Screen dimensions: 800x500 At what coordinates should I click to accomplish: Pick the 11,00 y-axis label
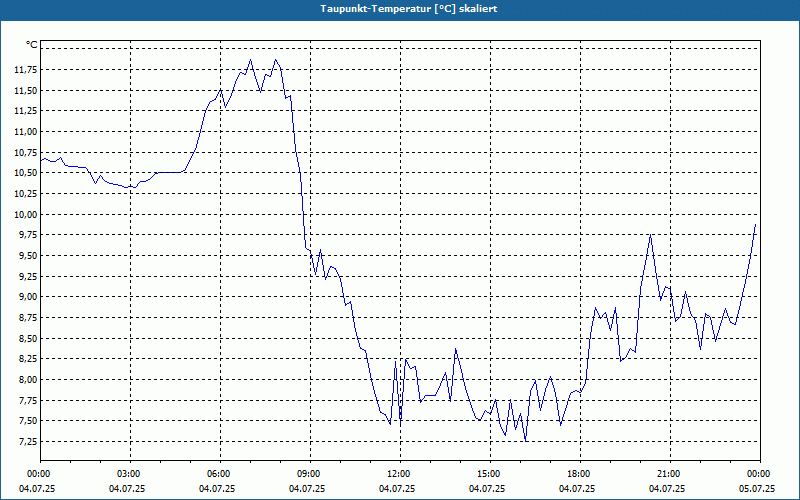point(26,132)
